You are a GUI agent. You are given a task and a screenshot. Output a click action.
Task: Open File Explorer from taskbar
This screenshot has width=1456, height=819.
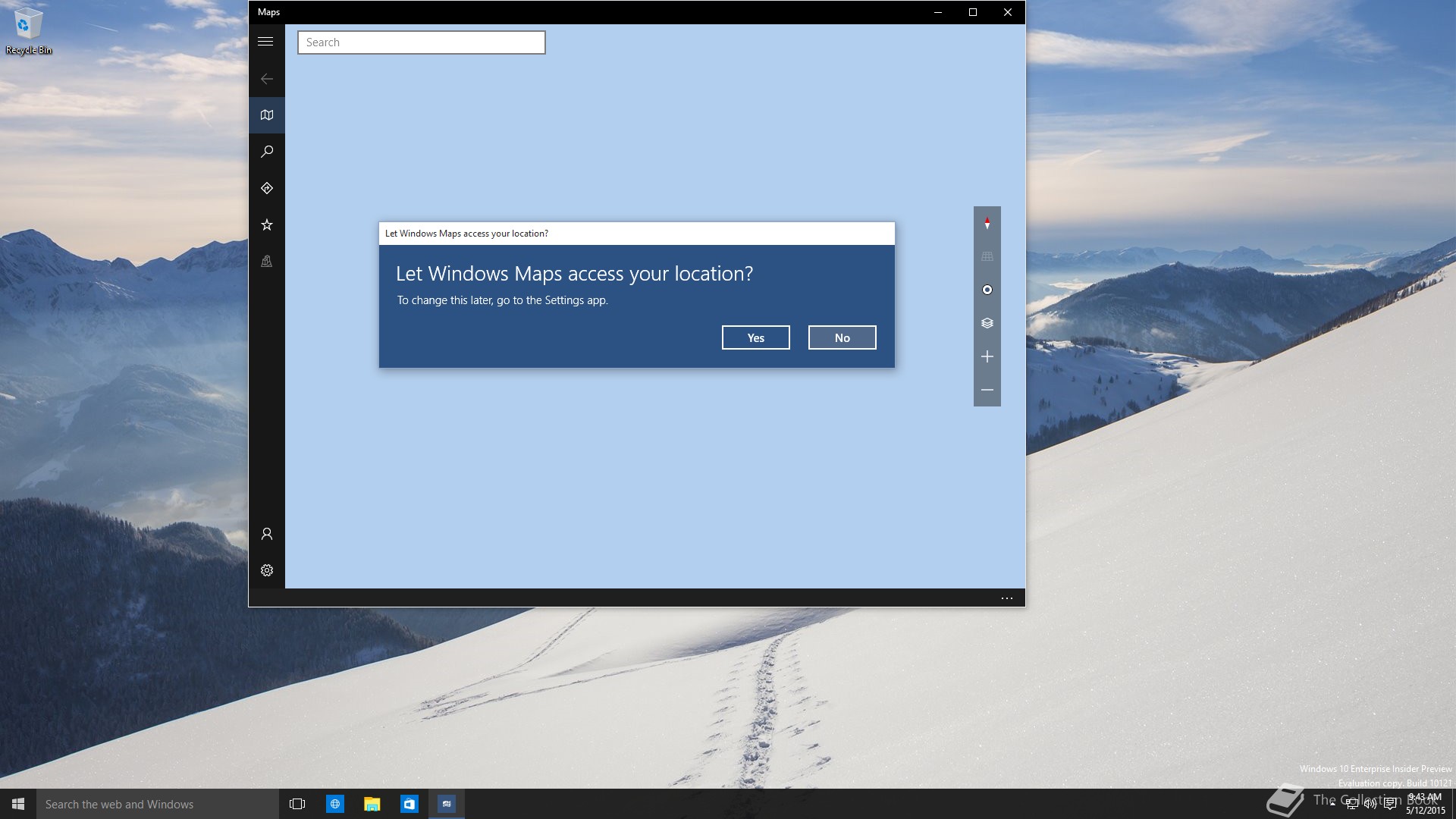click(x=372, y=804)
